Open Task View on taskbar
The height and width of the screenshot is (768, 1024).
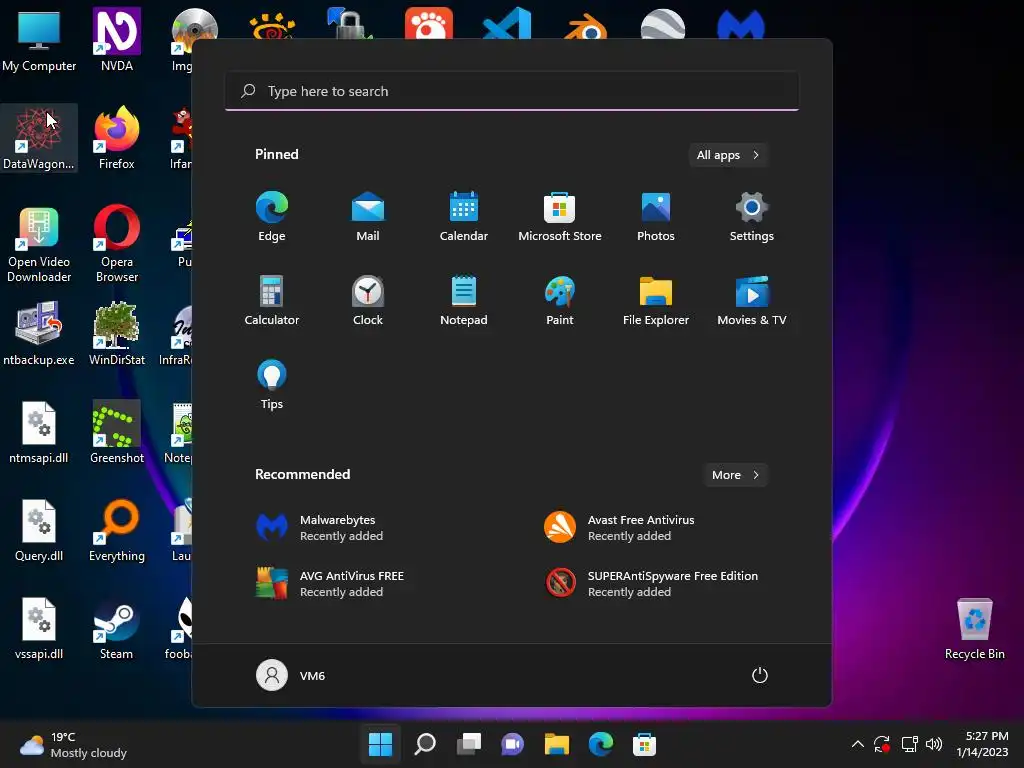point(469,744)
